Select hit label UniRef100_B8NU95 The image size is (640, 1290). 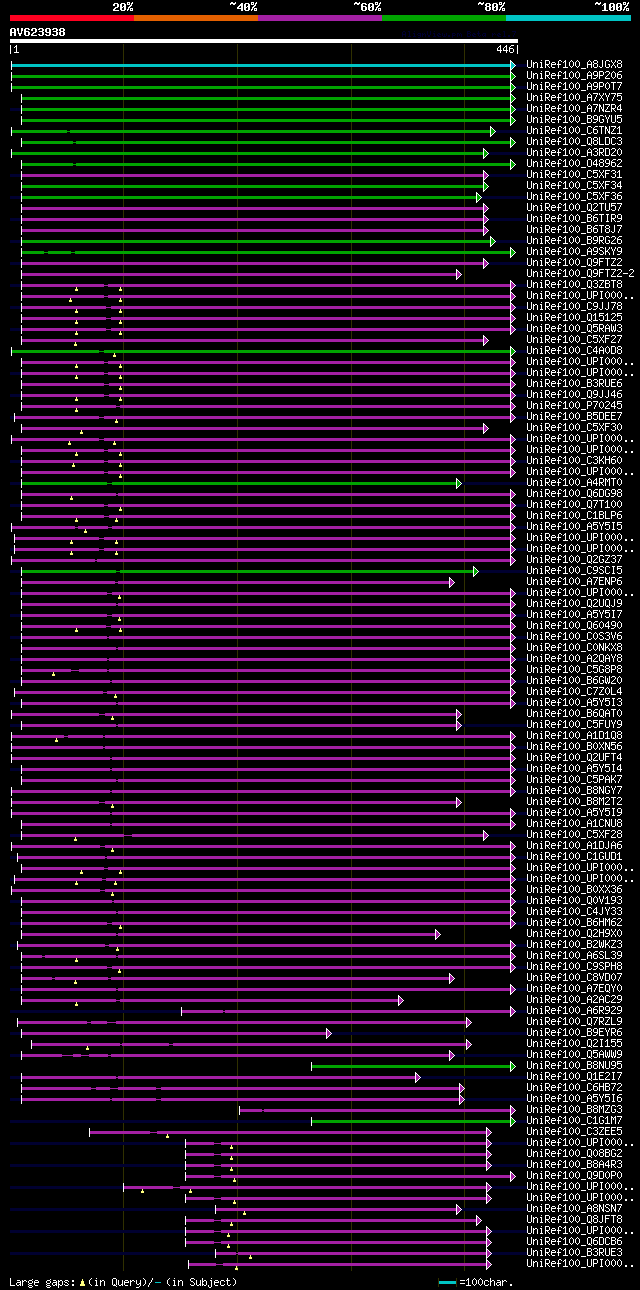tap(574, 1065)
